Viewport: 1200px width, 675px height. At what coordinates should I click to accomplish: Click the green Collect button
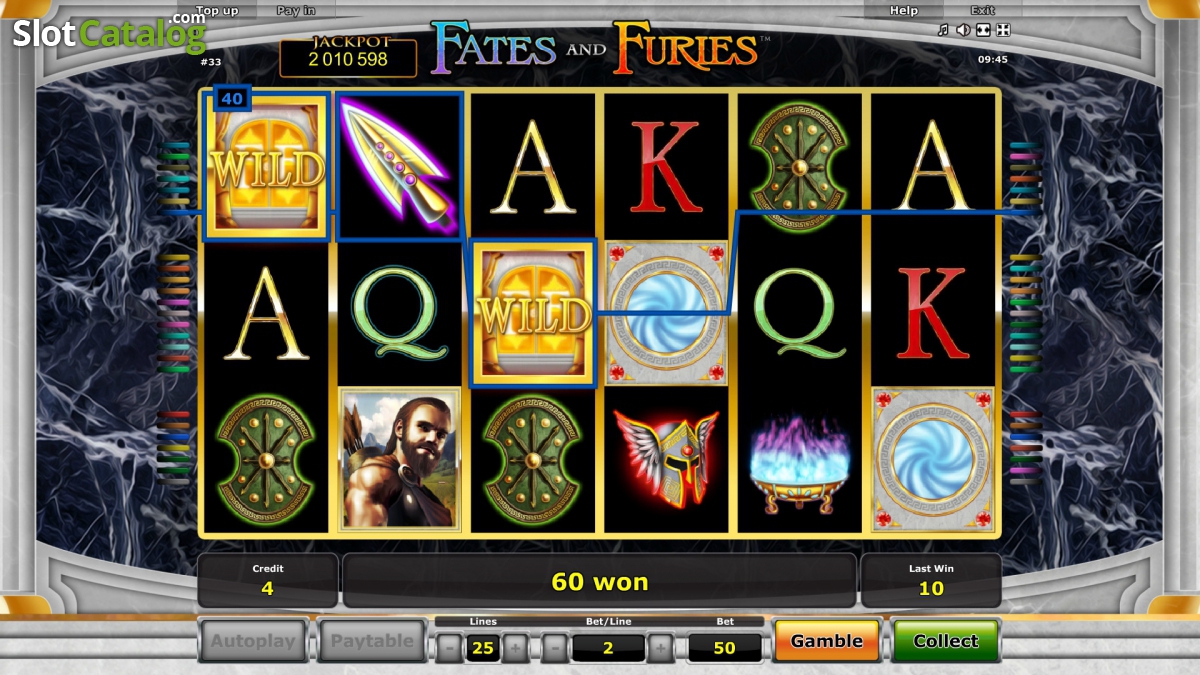[945, 641]
